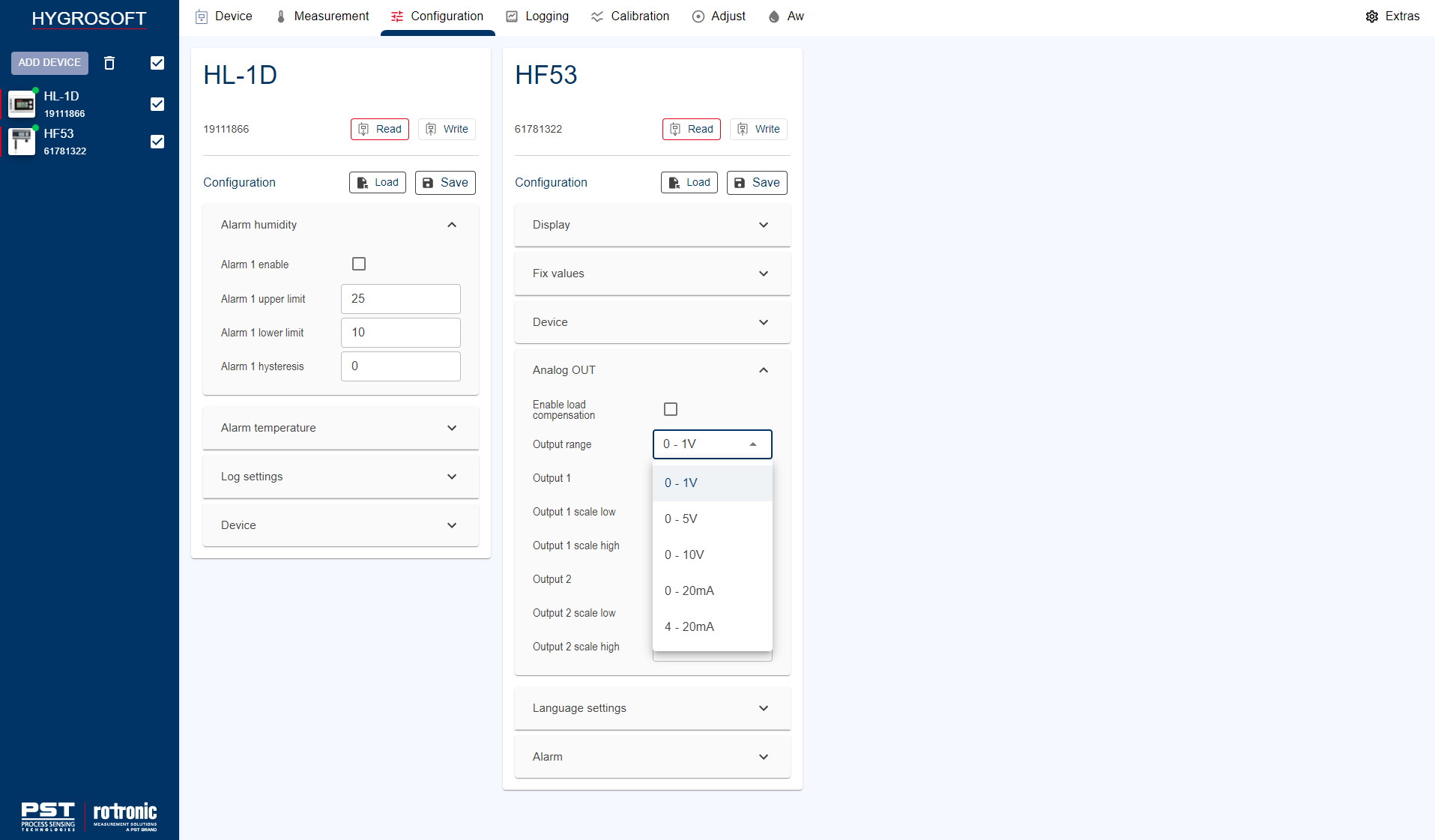Toggle the select-all devices checkbox
The height and width of the screenshot is (840, 1435).
coord(157,63)
